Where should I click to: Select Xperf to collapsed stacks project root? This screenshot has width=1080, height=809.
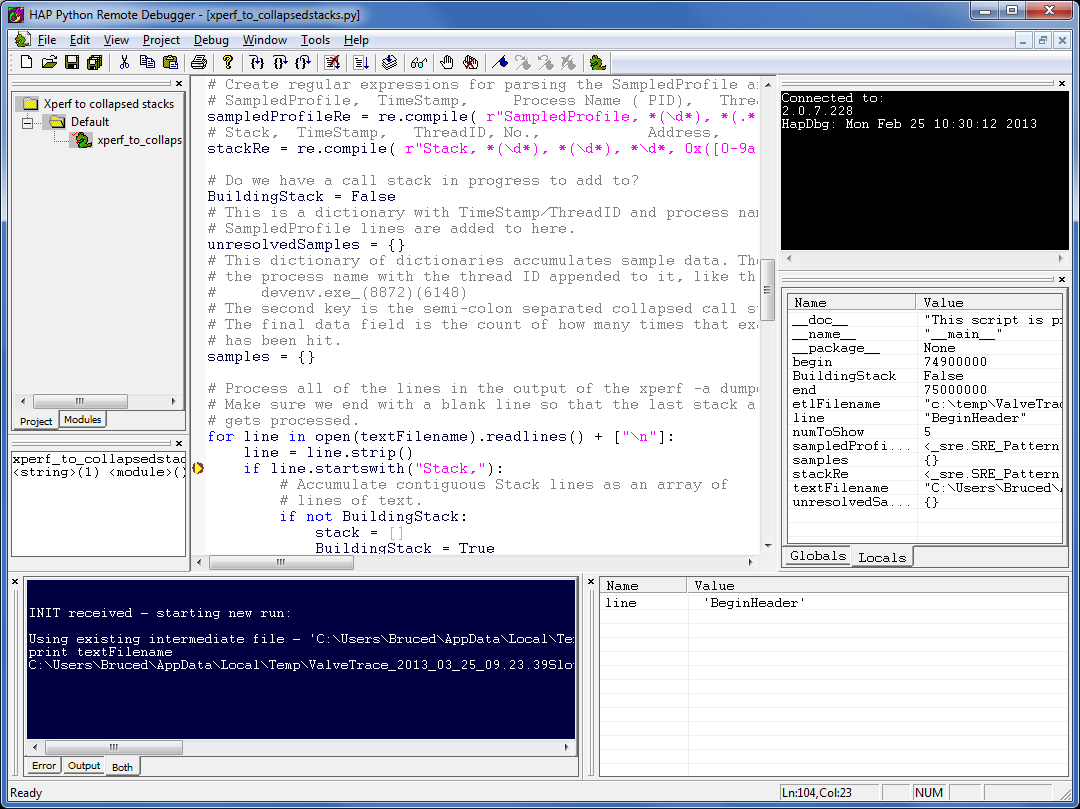[x=109, y=104]
